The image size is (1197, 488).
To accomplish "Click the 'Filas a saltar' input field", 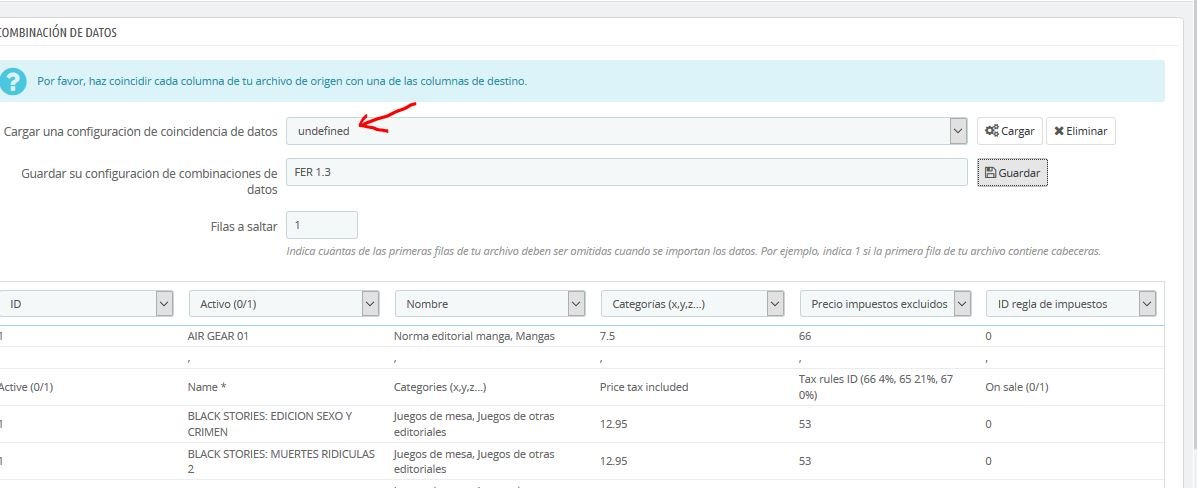I will click(321, 225).
